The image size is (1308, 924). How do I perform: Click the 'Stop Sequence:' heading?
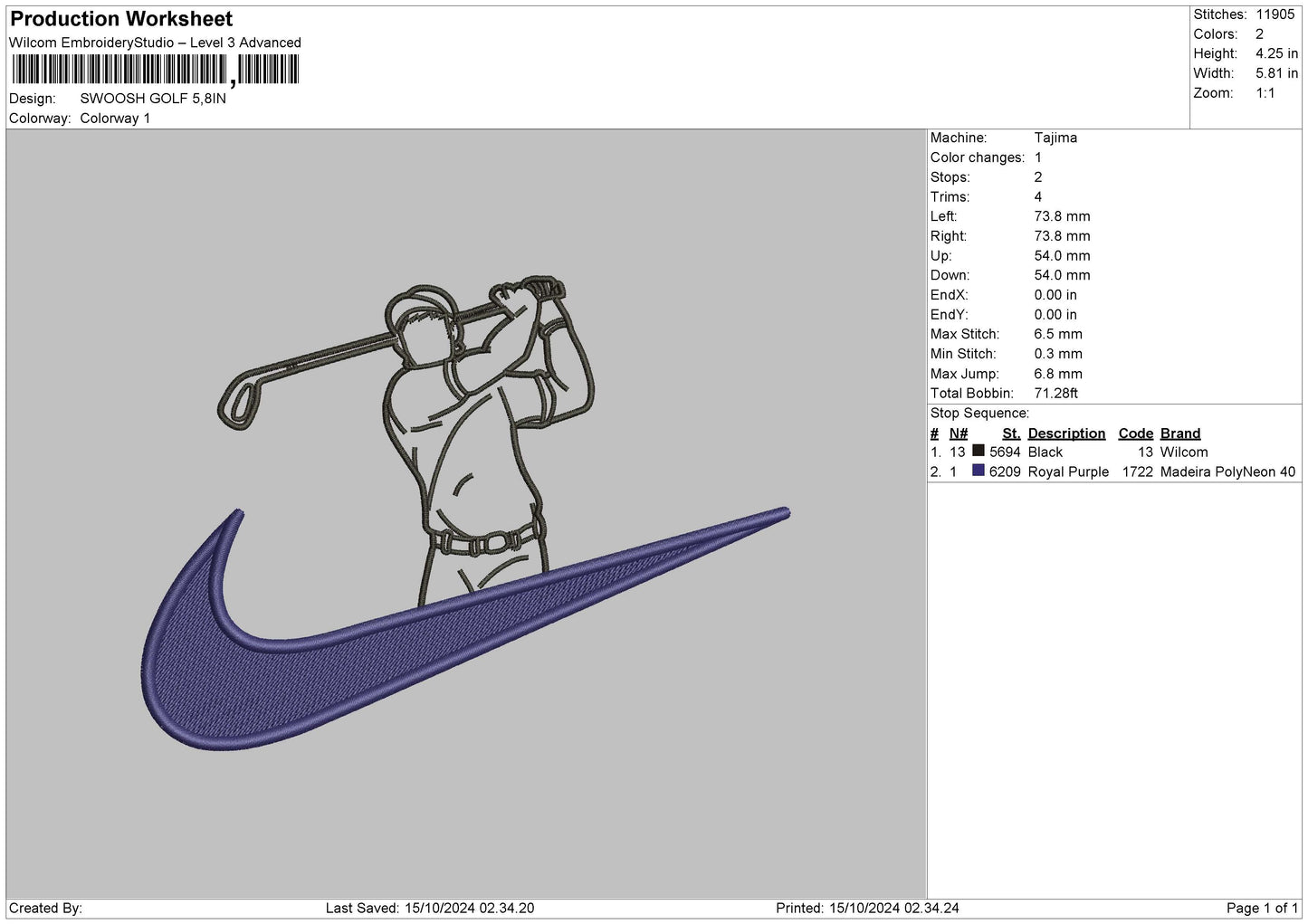pyautogui.click(x=979, y=414)
